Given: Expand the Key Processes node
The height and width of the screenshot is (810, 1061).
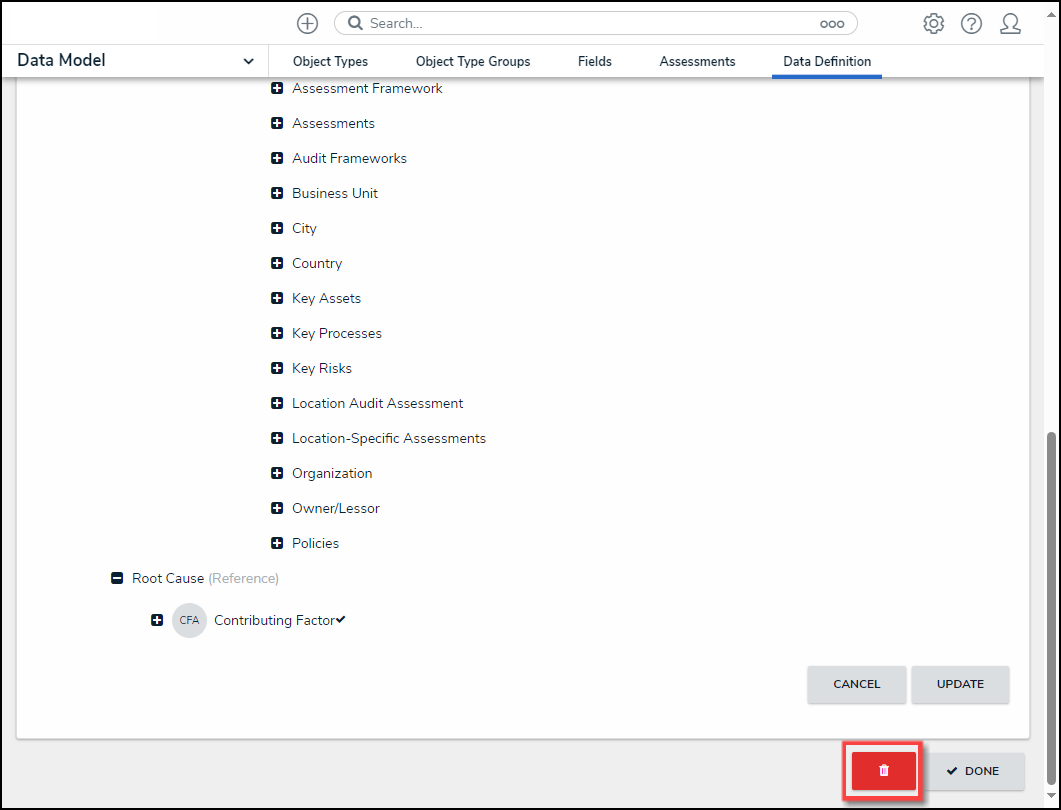Looking at the screenshot, I should 277,334.
